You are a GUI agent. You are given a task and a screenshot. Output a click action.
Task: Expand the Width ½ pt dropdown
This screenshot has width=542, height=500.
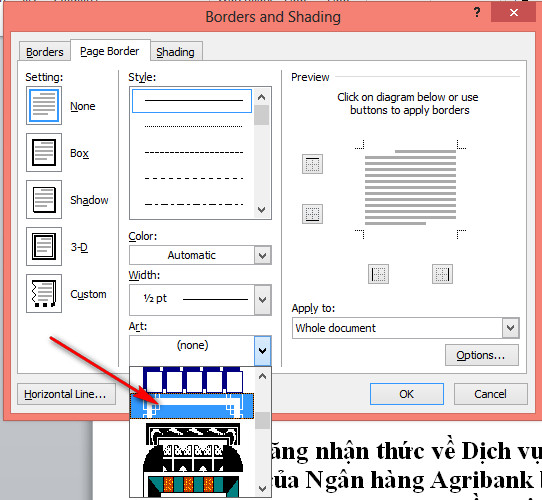200,299
